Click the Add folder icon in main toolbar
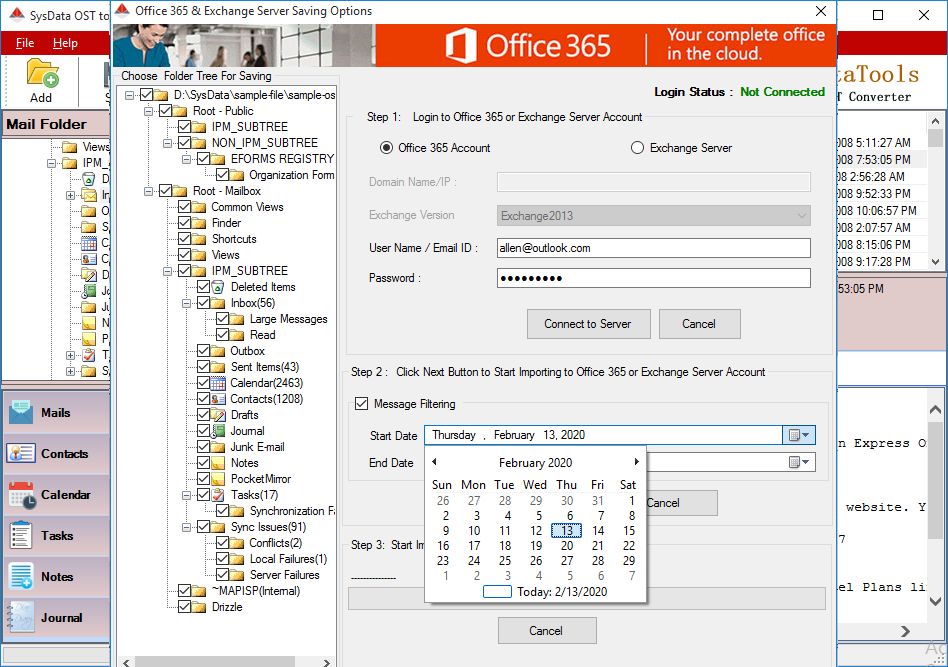Screen dimensions: 948x667 pos(41,73)
